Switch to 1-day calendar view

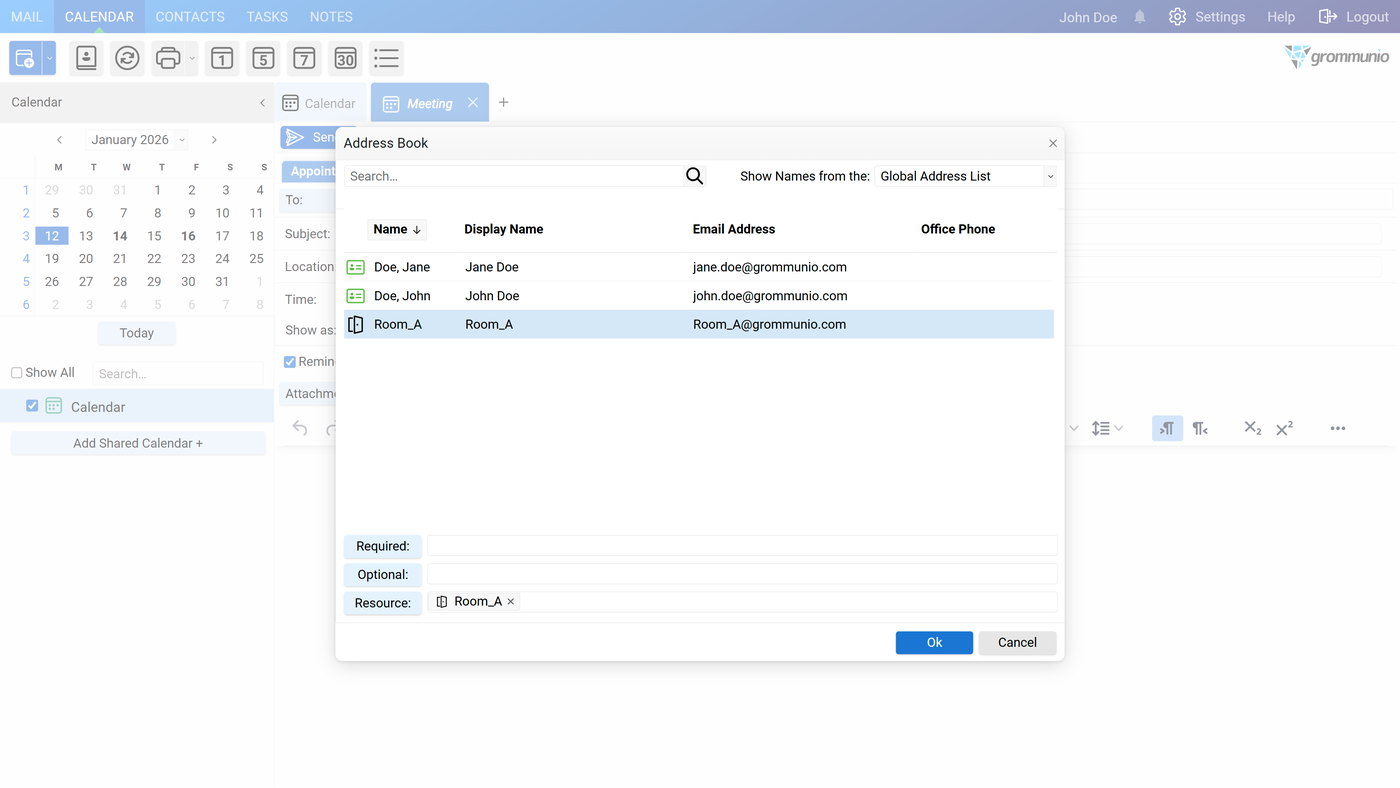[222, 59]
